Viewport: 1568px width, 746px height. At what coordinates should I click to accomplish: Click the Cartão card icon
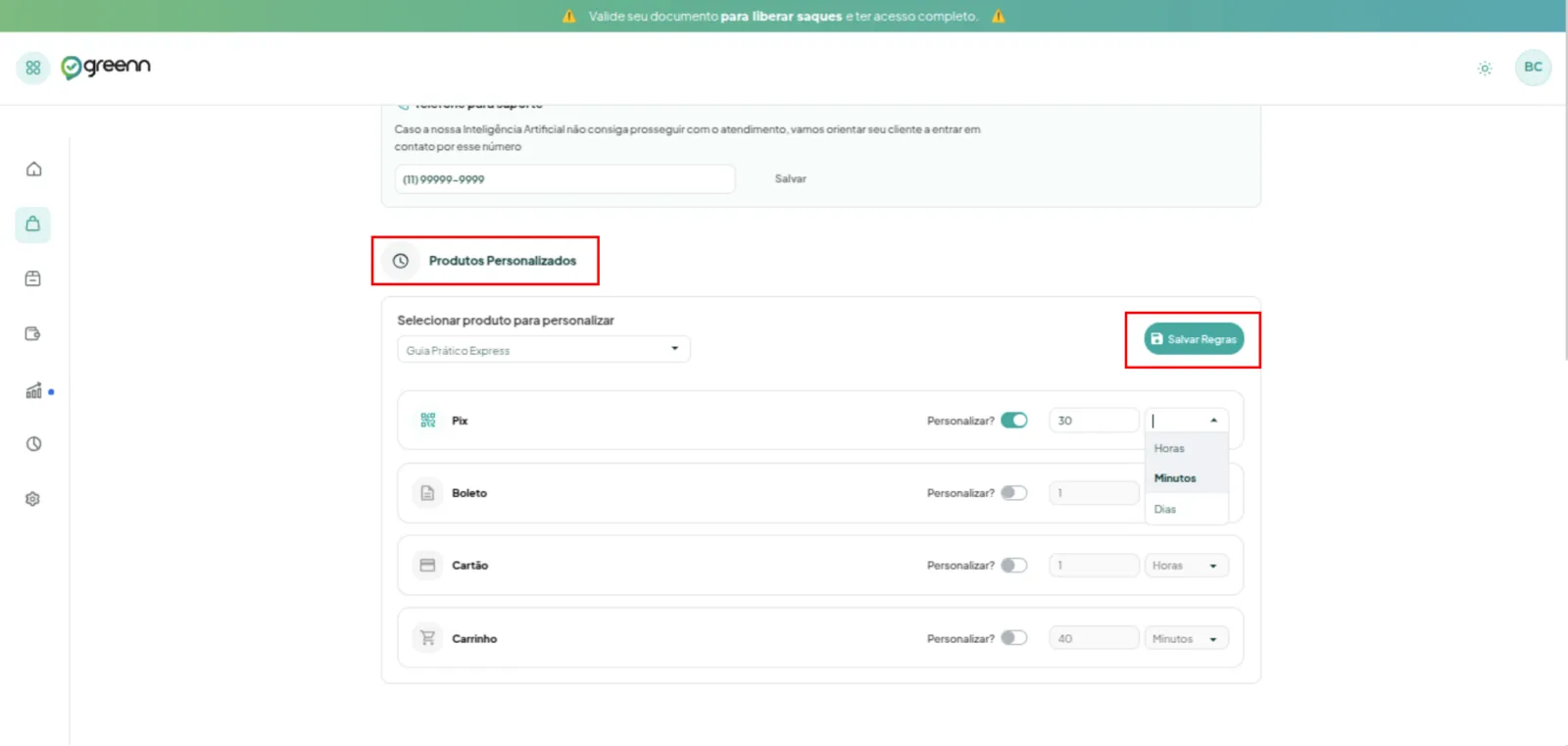click(x=427, y=566)
